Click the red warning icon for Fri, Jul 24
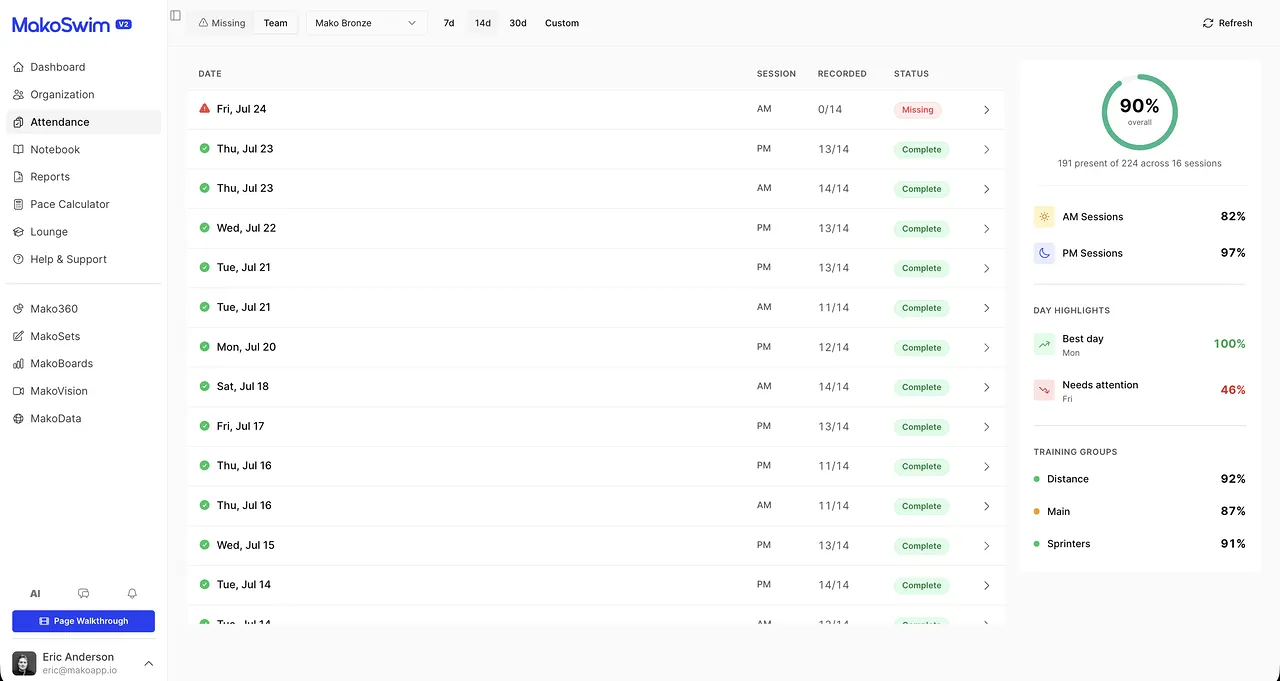 [204, 108]
